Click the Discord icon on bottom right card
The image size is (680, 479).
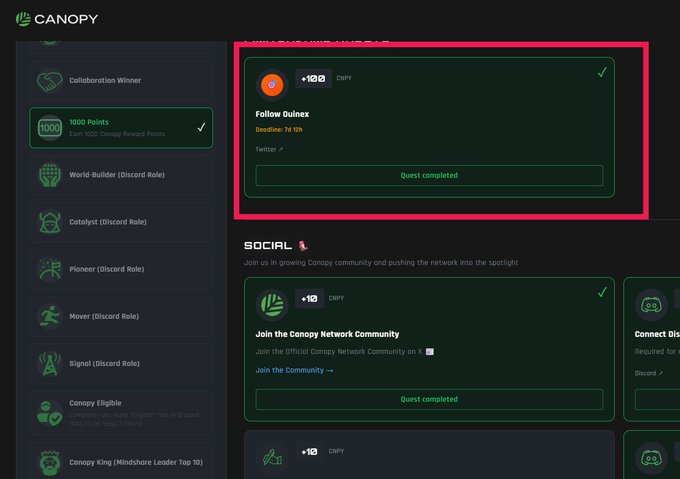651,458
